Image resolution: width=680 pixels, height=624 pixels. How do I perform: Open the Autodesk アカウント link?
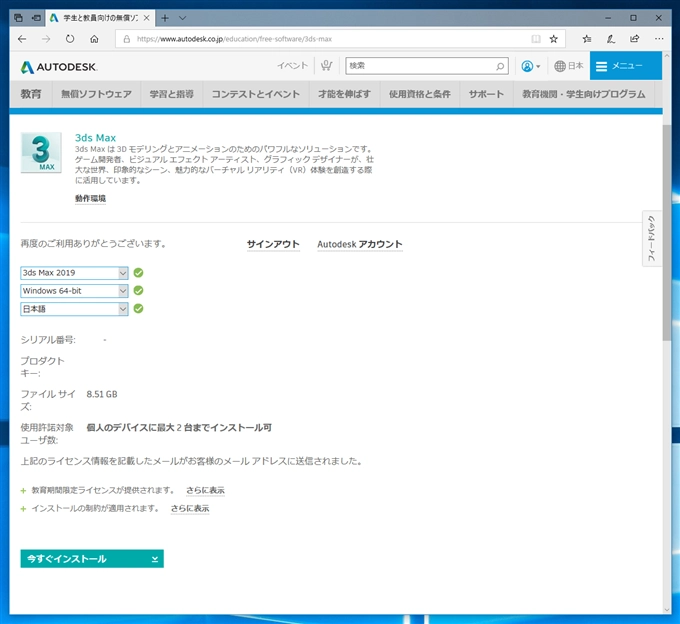coord(360,244)
